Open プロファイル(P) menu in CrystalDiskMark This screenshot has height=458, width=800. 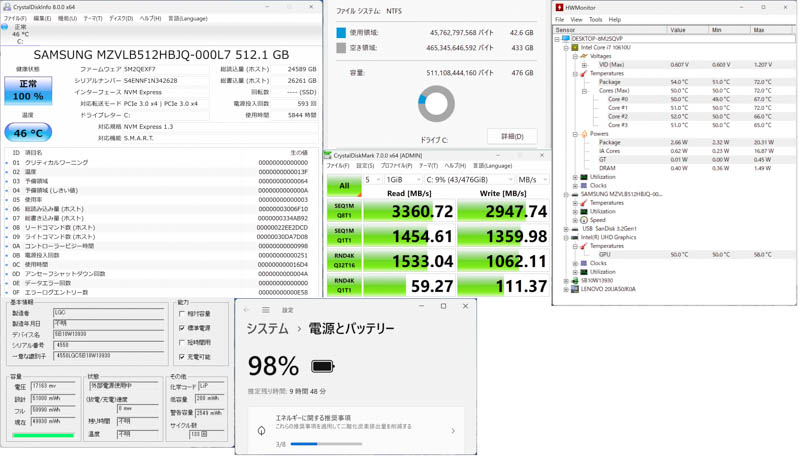click(x=396, y=166)
